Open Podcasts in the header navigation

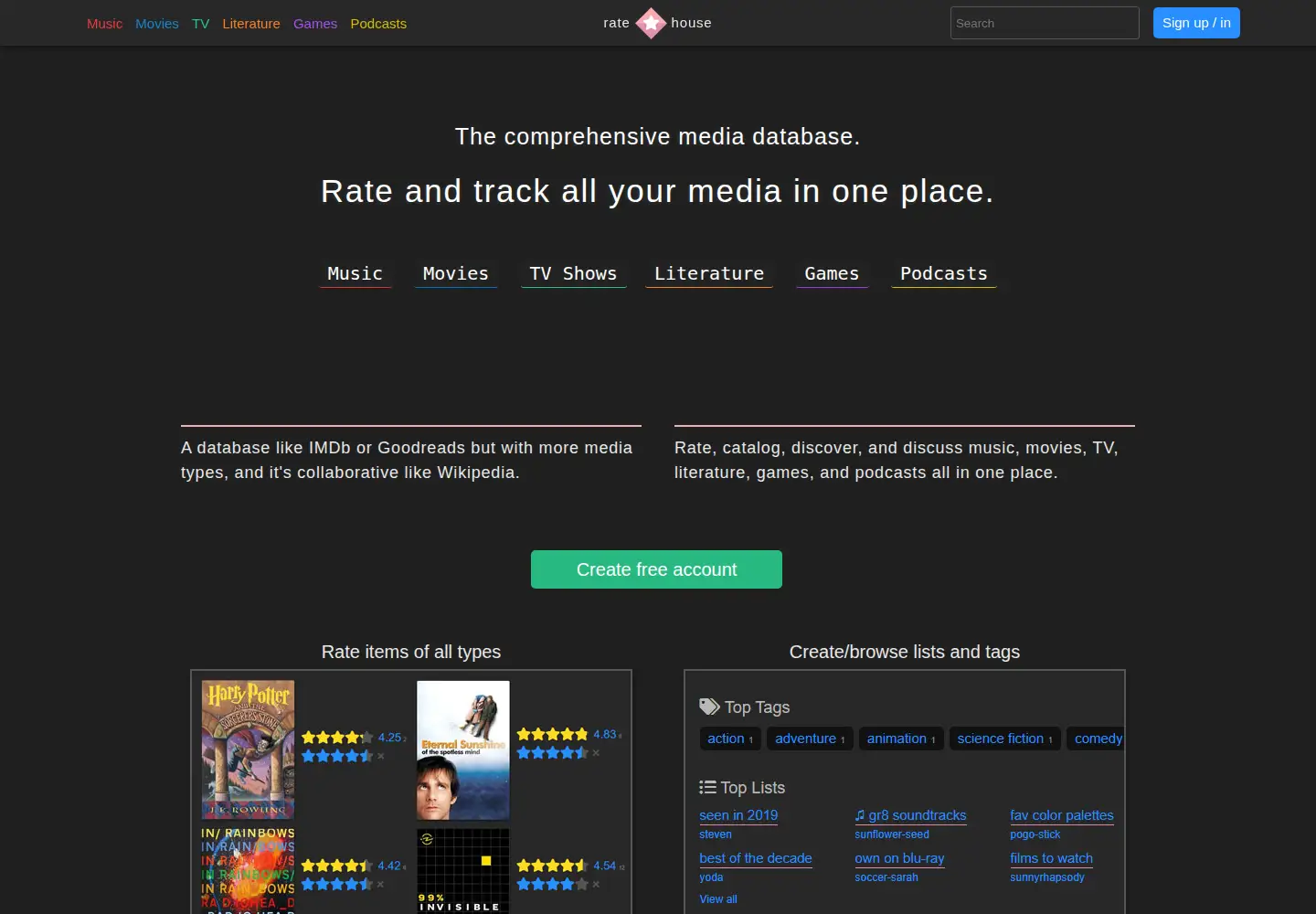(x=378, y=24)
